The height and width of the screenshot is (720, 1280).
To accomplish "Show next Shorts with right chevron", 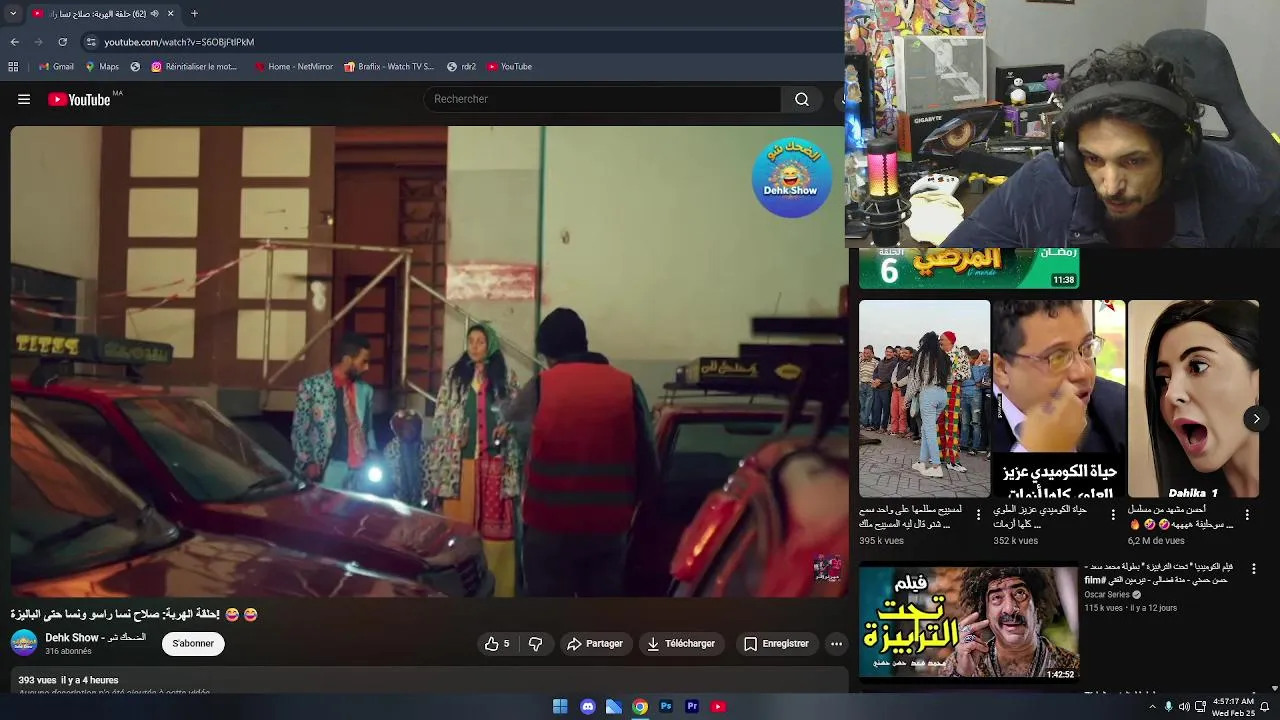I will click(1256, 418).
